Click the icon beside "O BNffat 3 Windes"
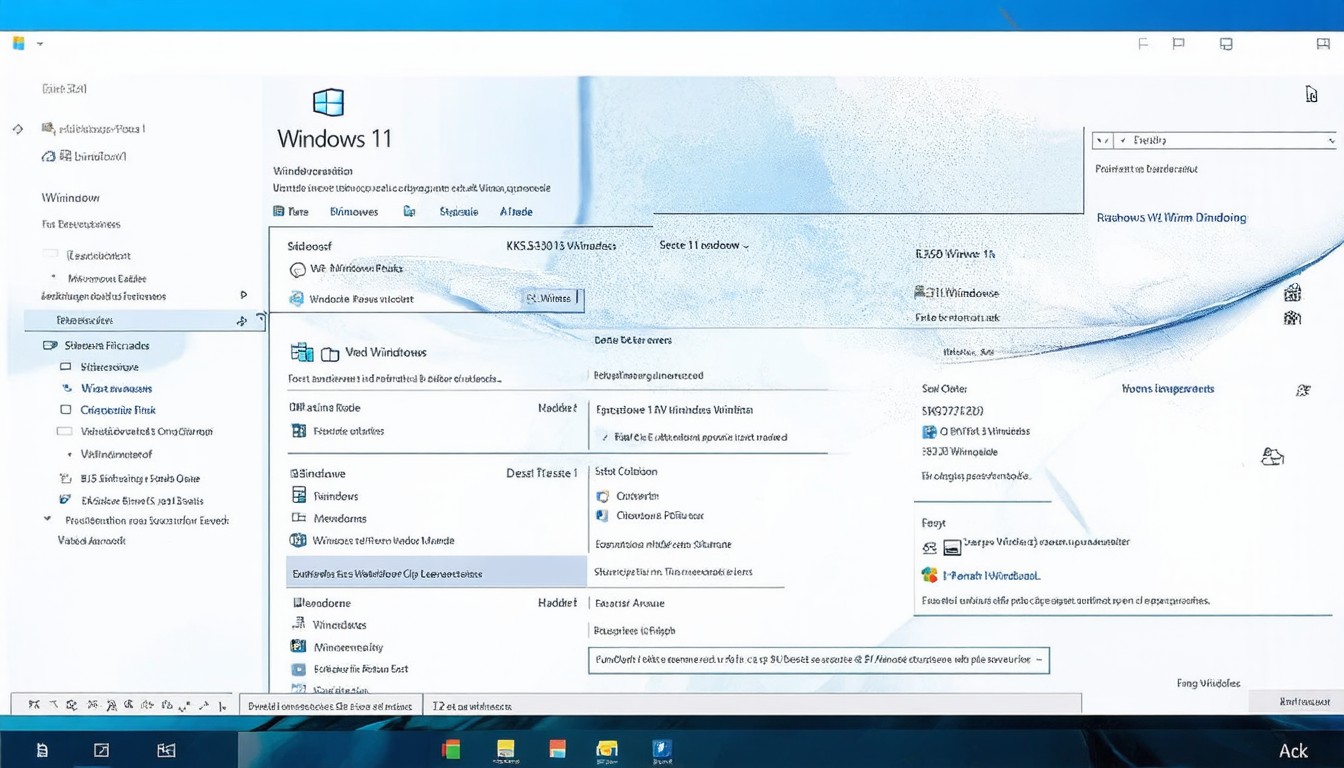 tap(930, 432)
